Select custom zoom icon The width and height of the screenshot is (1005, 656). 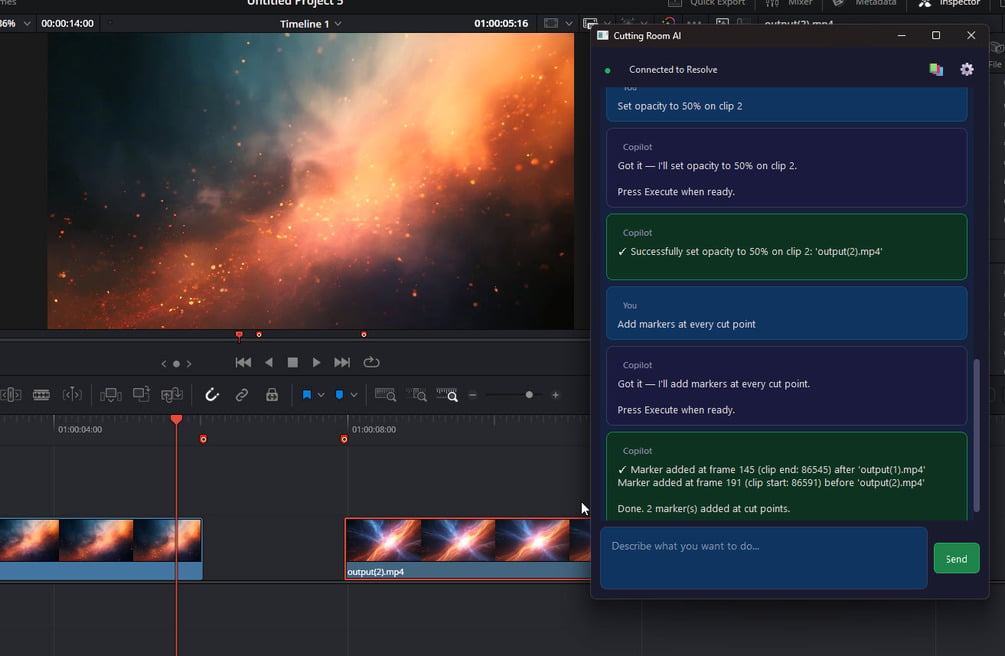447,395
